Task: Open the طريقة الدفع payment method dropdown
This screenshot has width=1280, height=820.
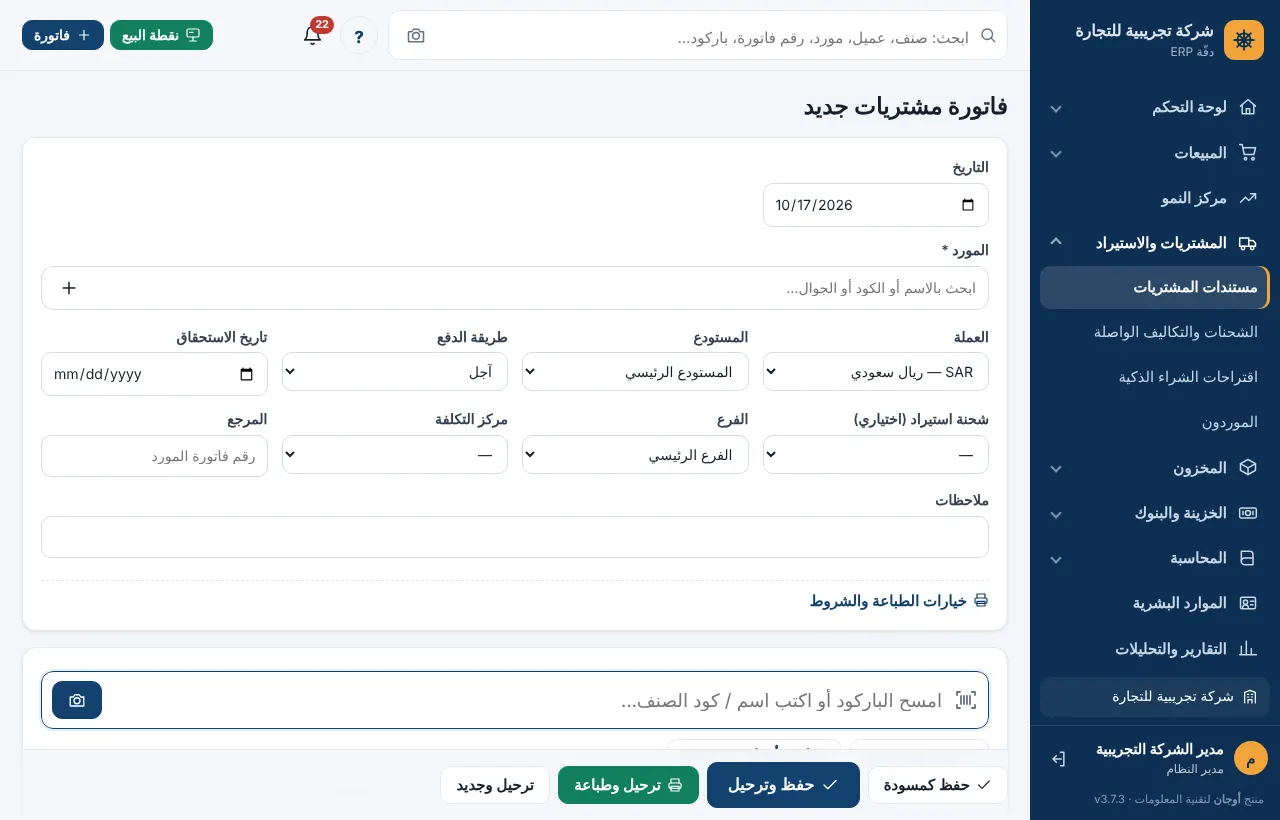Action: pyautogui.click(x=395, y=372)
